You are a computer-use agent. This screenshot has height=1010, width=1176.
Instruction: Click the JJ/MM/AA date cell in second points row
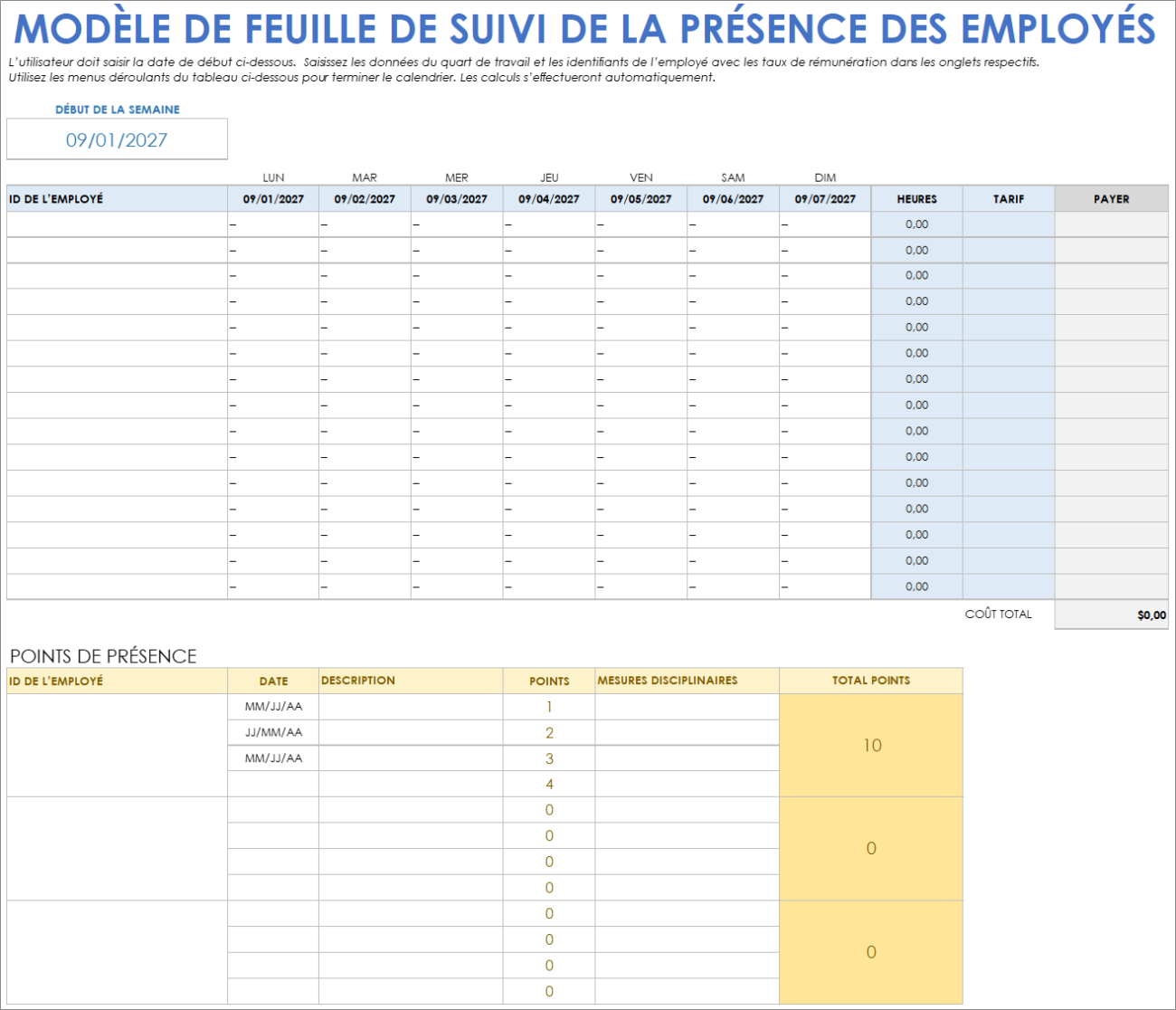[x=274, y=732]
